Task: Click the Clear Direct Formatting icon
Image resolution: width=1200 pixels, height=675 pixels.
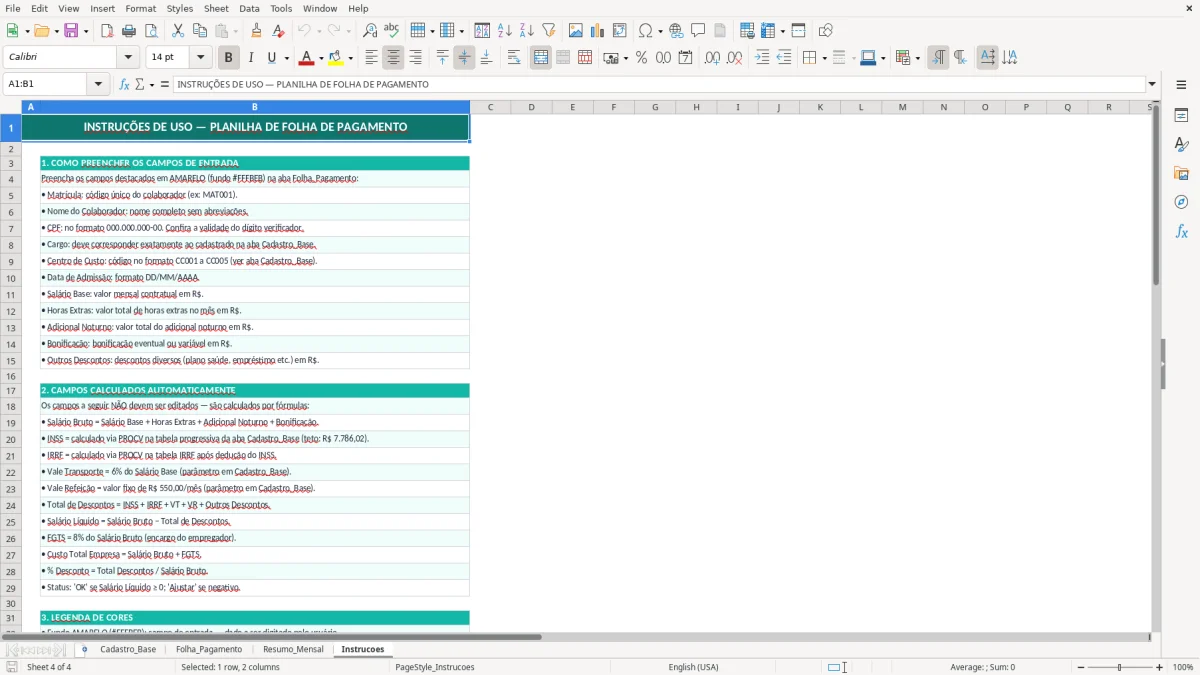Action: [x=279, y=31]
